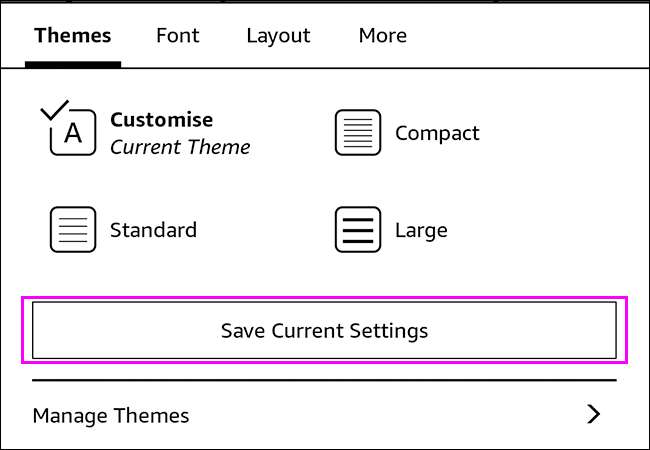Click the checkmark on the Customise icon
This screenshot has height=450, width=650.
(x=54, y=110)
